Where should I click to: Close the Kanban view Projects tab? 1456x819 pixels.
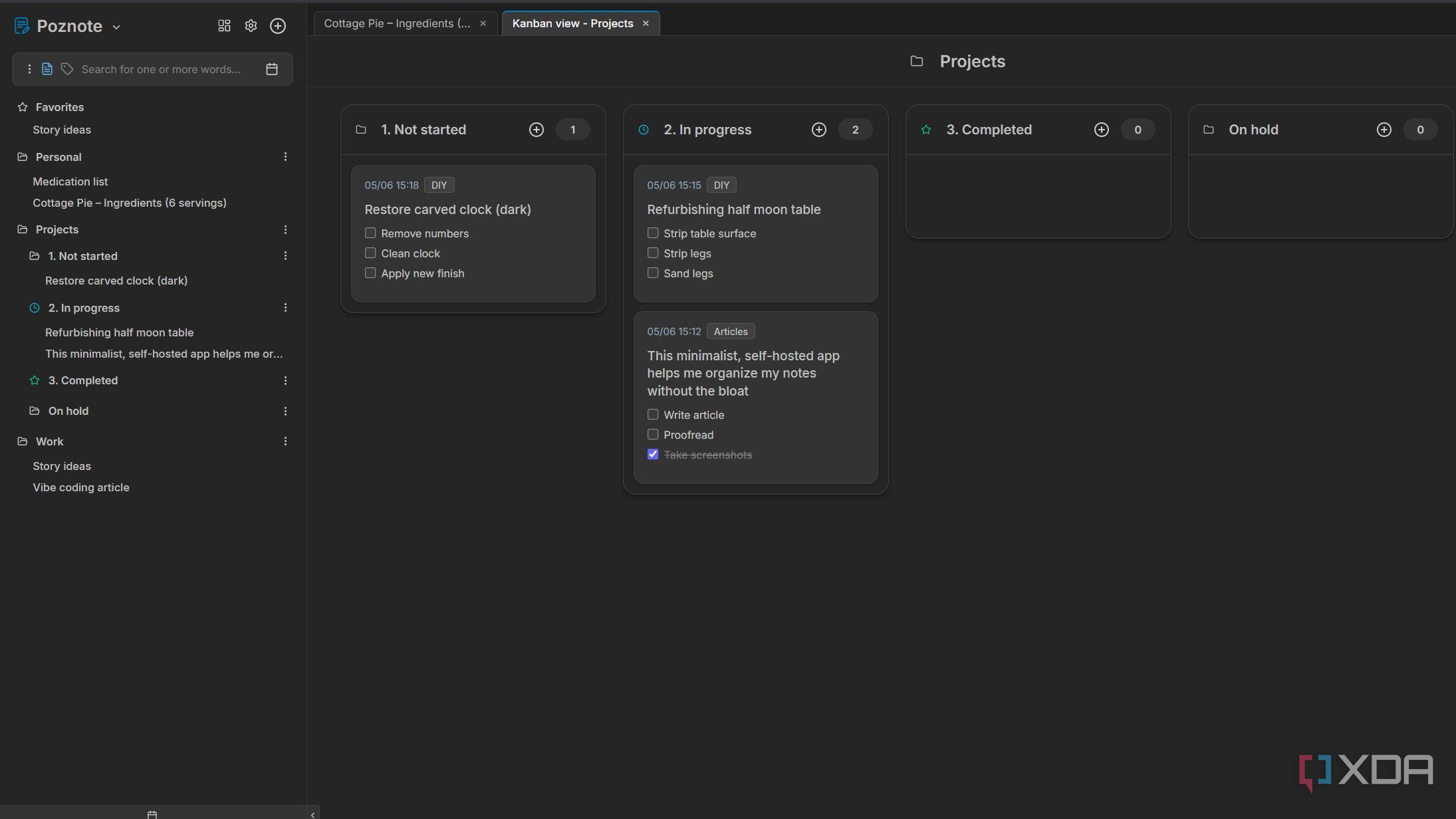tap(646, 23)
